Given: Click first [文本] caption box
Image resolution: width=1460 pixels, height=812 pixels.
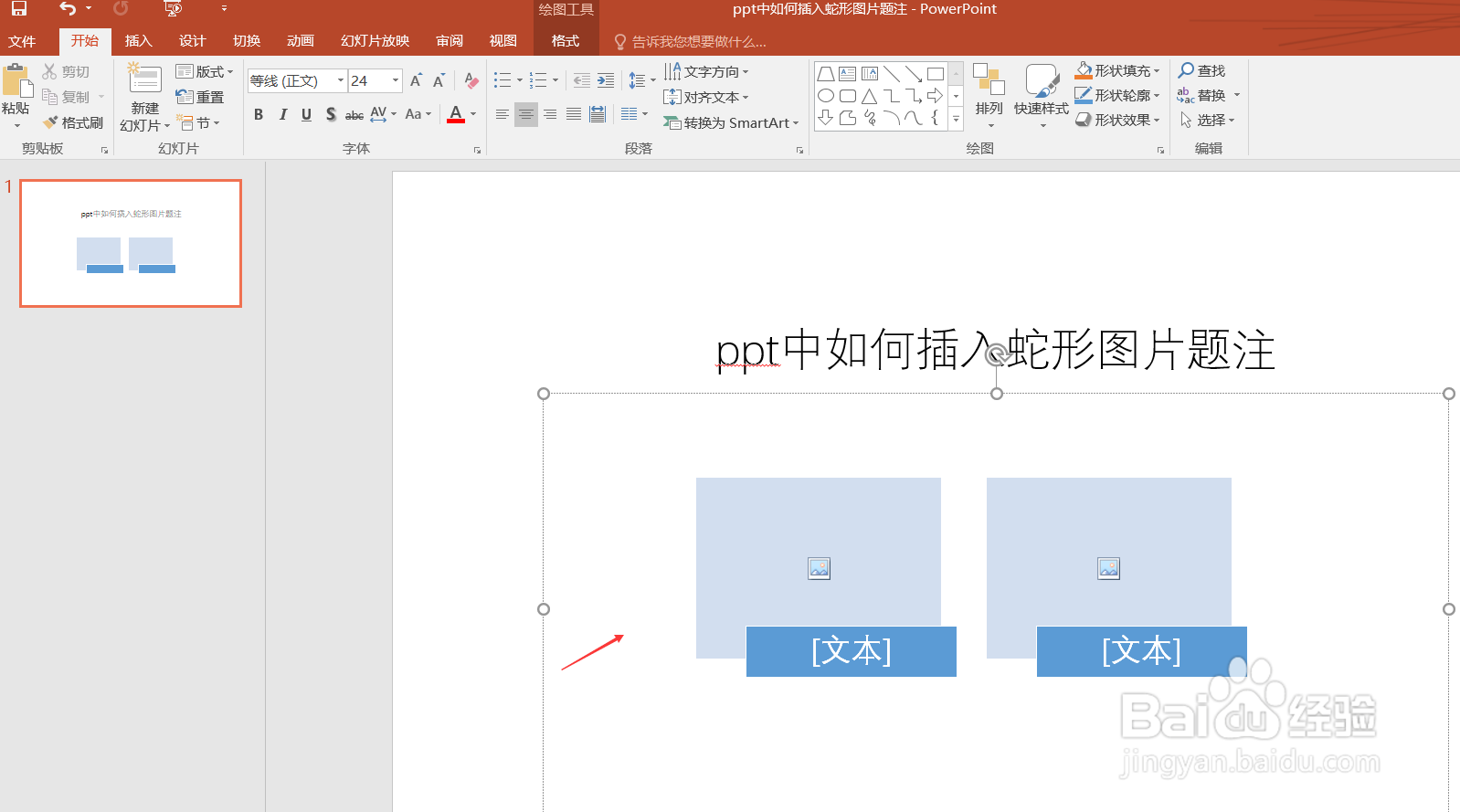Looking at the screenshot, I should pos(852,651).
